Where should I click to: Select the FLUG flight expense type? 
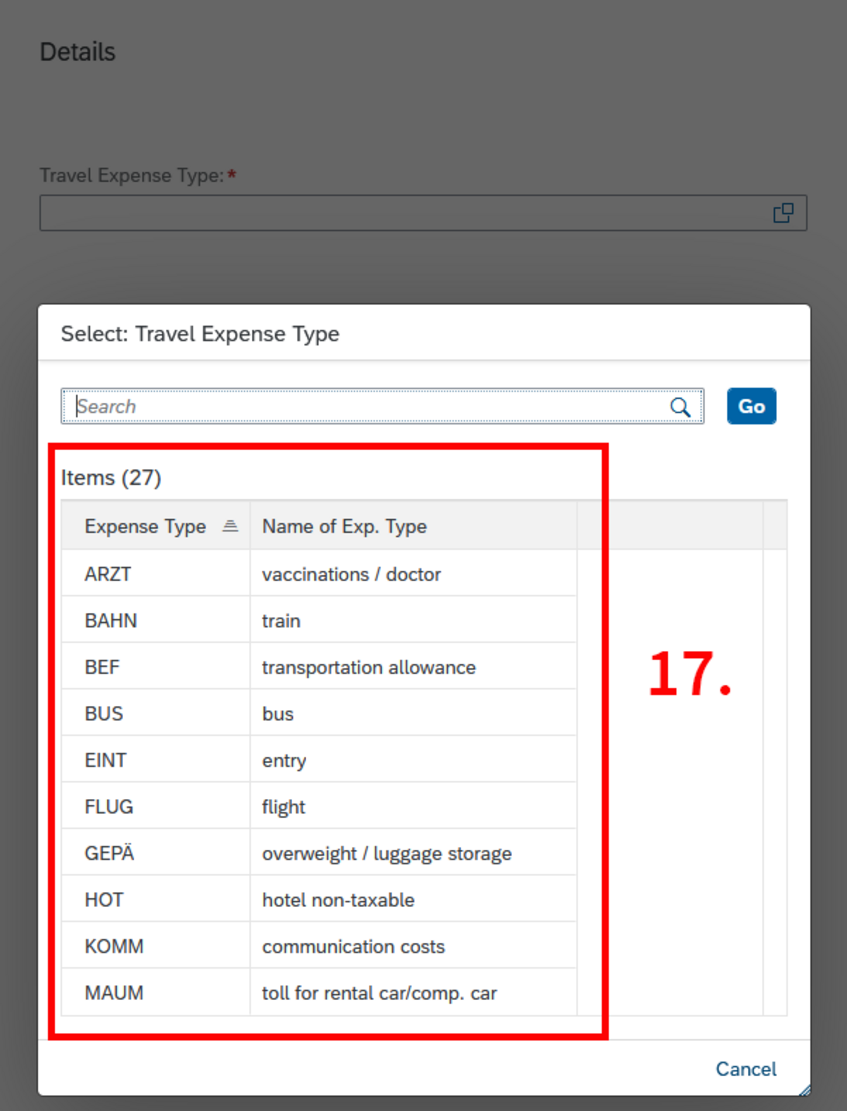tap(424, 806)
